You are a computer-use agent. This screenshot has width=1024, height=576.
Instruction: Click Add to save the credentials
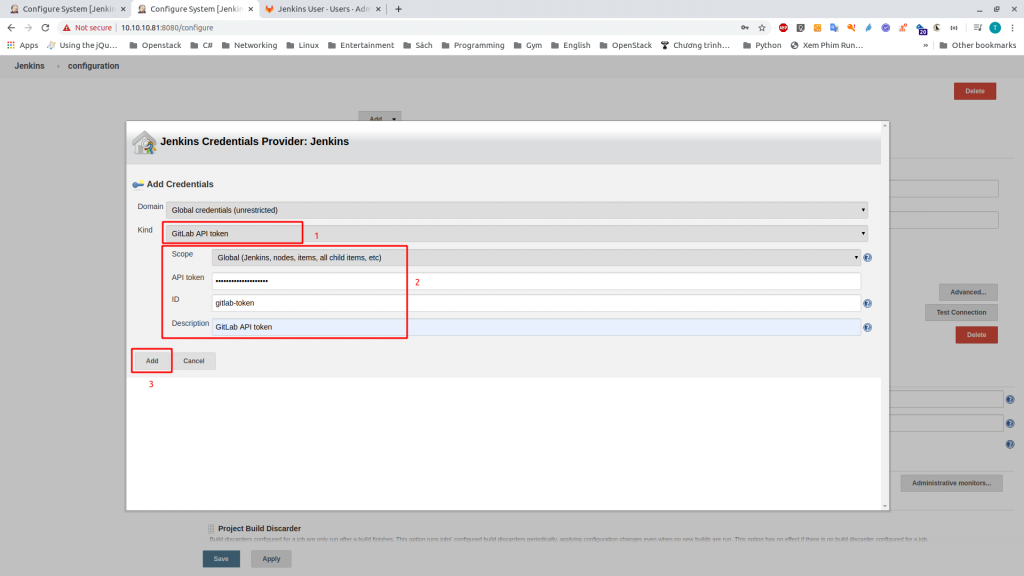(152, 360)
